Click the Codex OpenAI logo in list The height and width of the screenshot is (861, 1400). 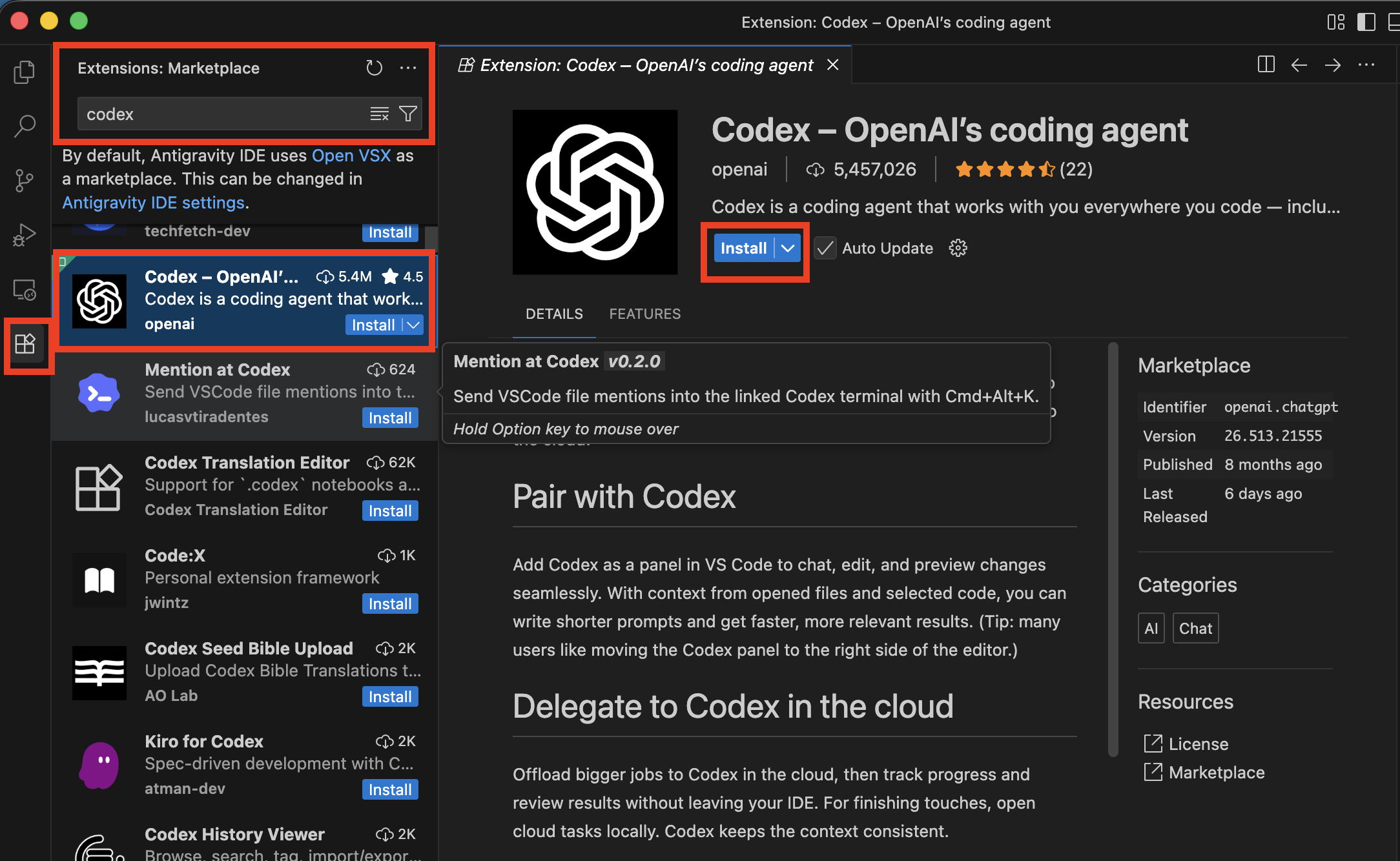click(x=99, y=301)
